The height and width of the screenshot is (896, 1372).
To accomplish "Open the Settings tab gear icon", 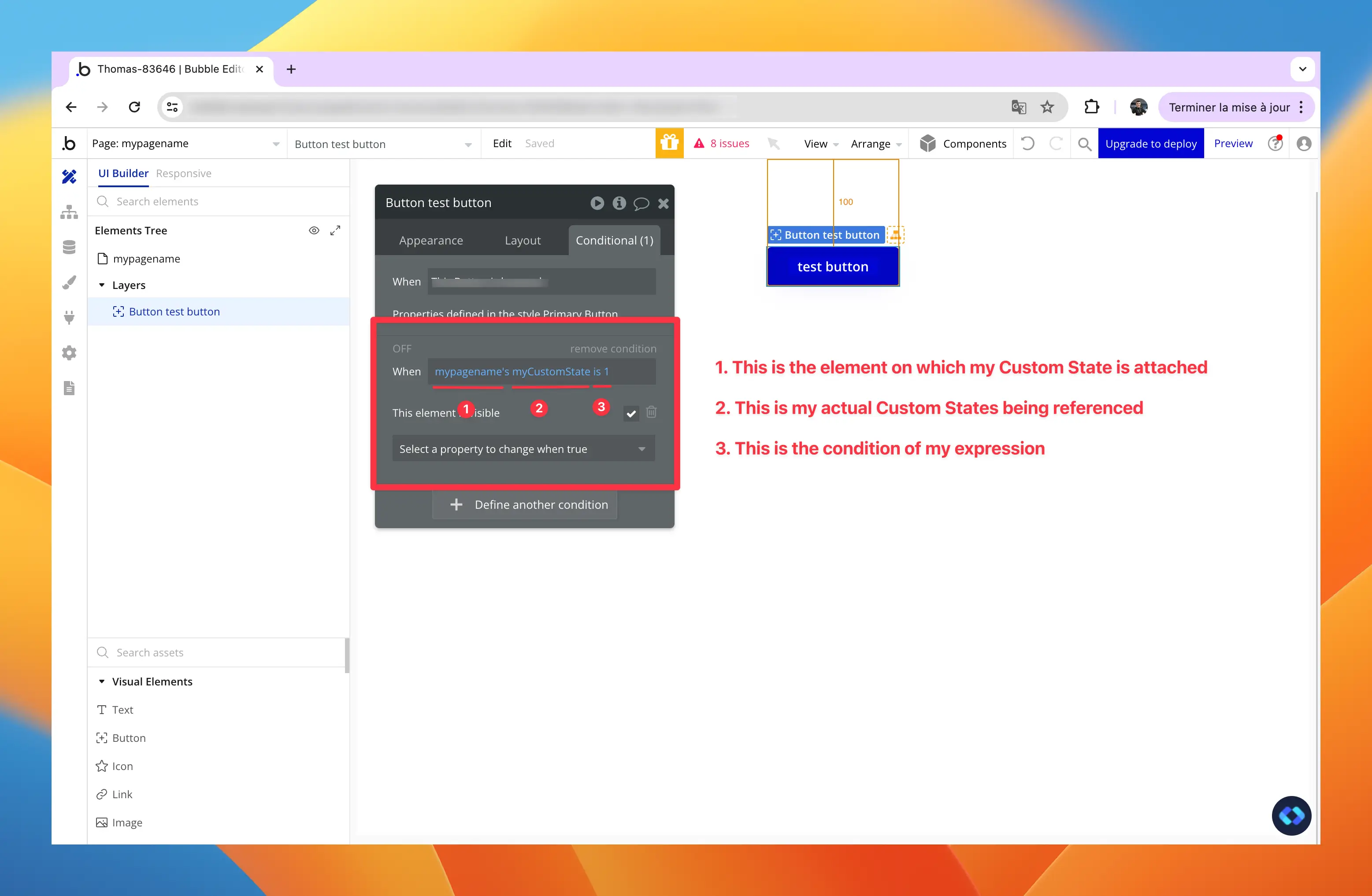I will [69, 353].
